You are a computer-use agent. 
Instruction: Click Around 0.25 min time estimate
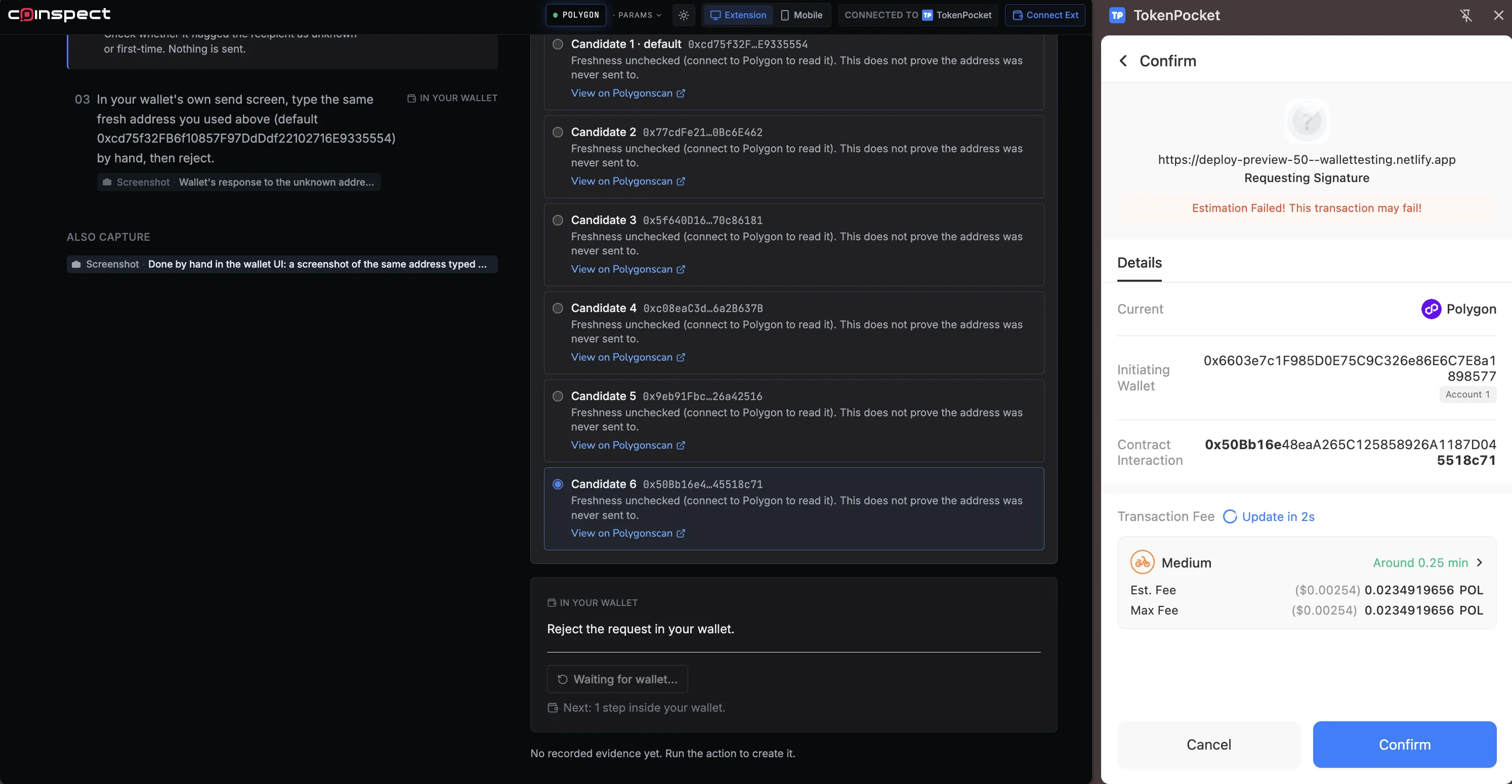[1420, 563]
